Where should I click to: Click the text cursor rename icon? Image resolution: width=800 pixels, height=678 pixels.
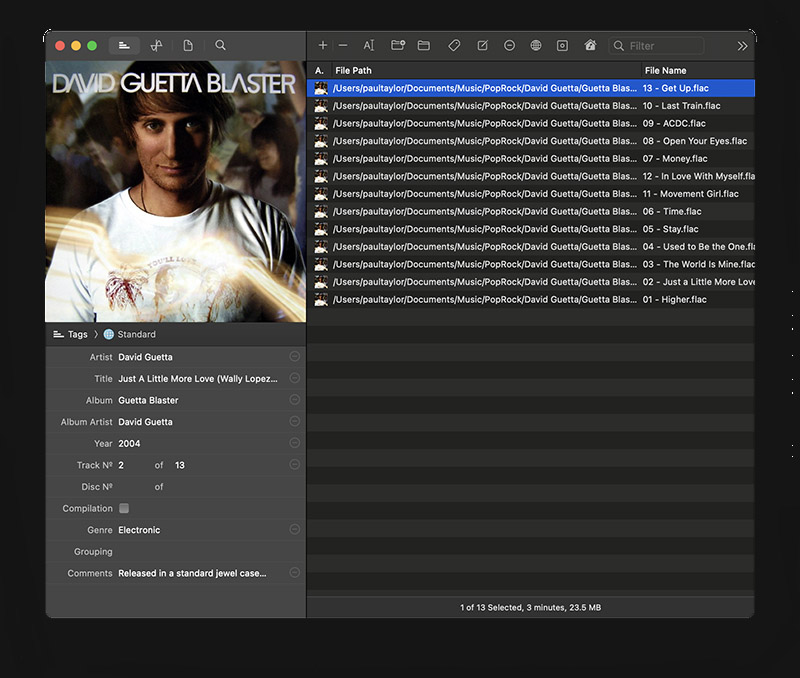point(369,45)
